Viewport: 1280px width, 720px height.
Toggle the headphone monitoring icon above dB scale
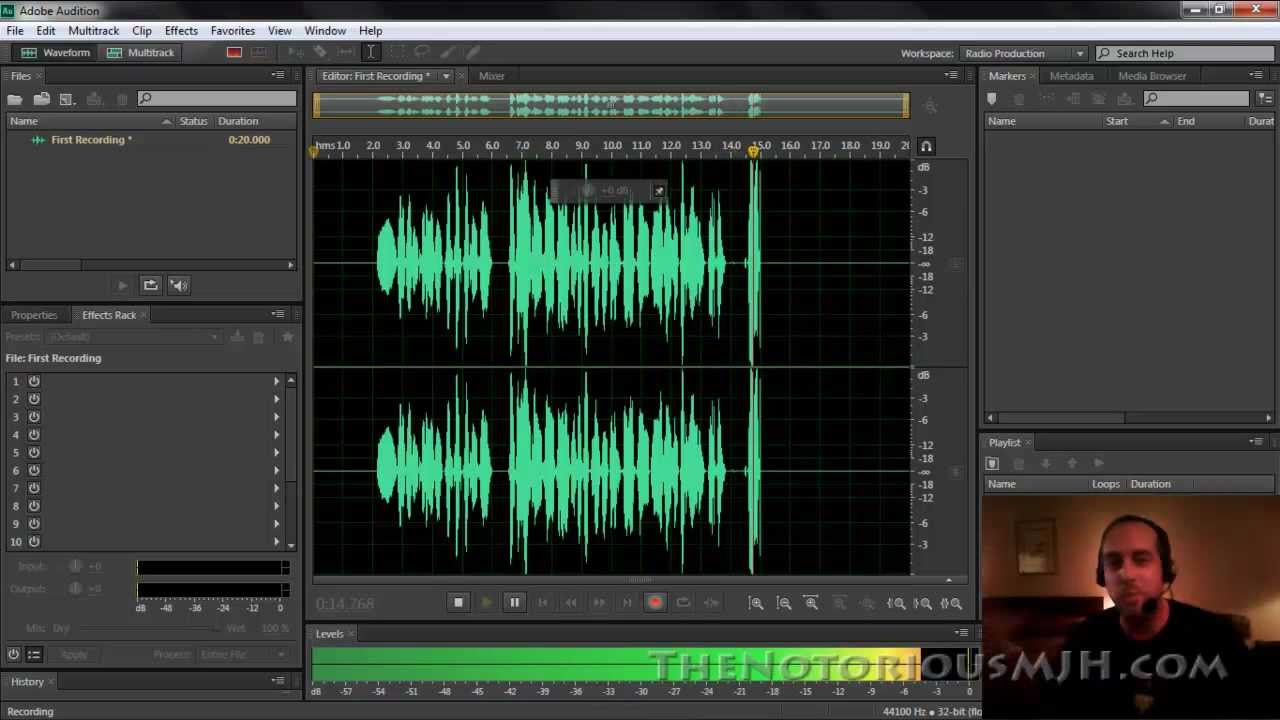[926, 147]
